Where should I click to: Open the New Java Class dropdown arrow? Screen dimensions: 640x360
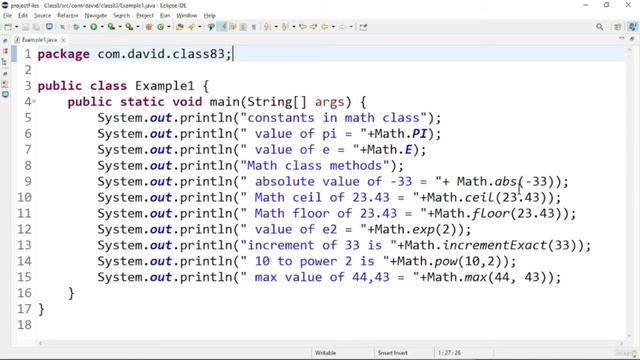point(169,27)
